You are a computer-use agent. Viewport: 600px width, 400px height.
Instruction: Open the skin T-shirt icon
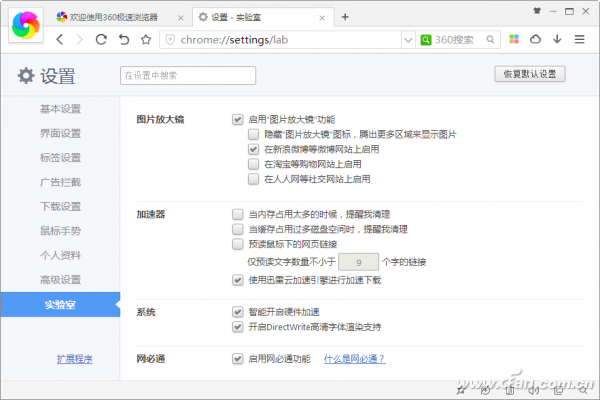(537, 11)
